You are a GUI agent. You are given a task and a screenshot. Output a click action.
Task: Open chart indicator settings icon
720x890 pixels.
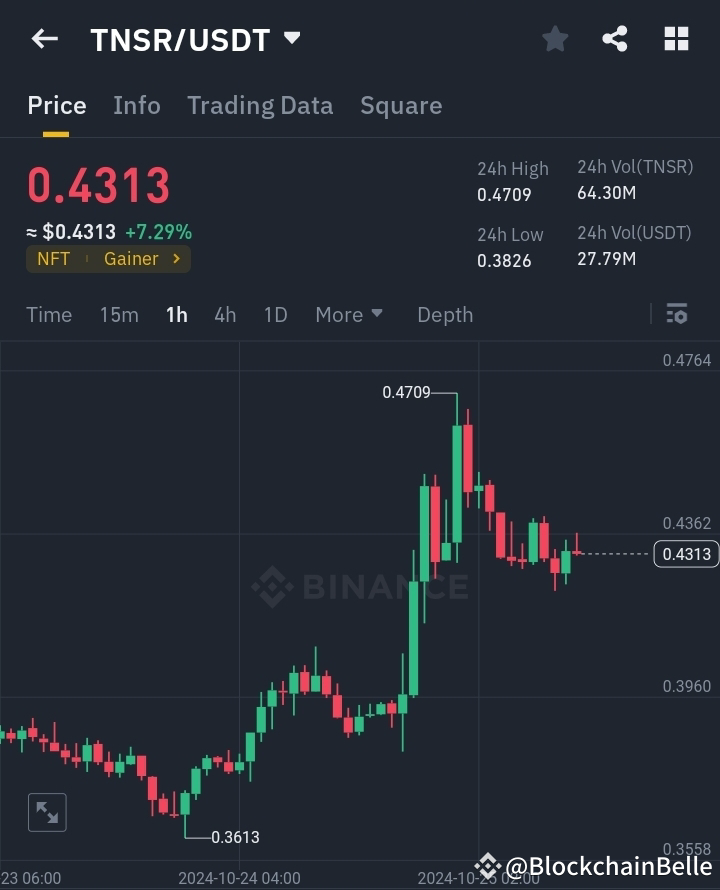coord(676,314)
